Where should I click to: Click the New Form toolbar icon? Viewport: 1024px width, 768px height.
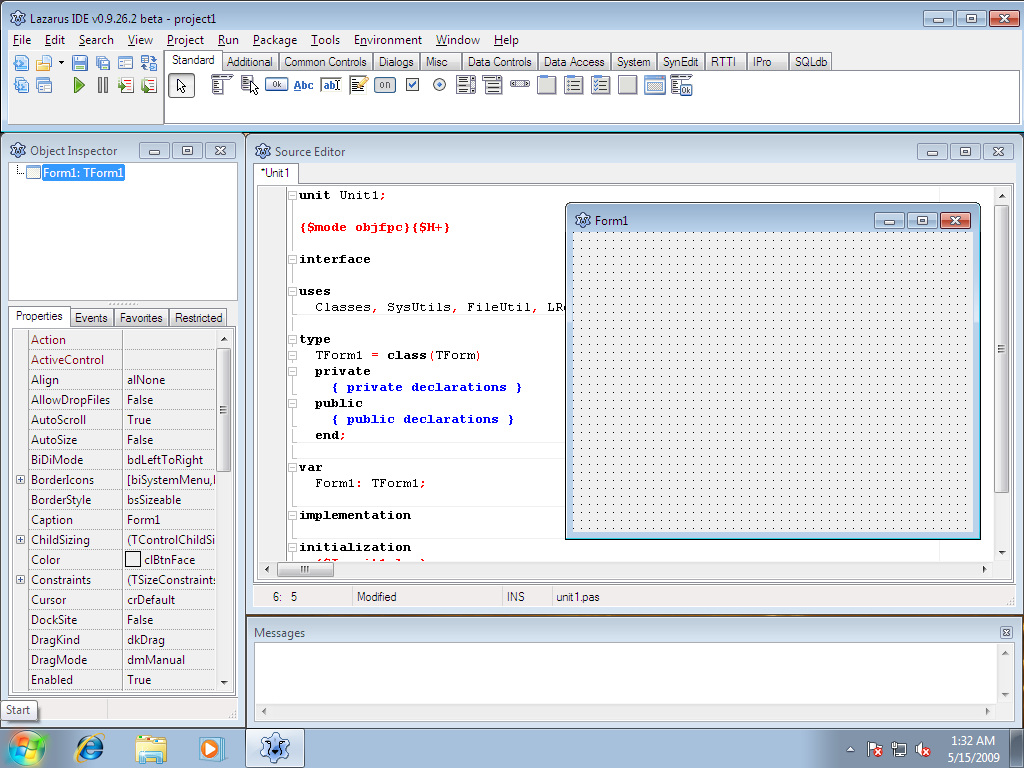tap(125, 63)
